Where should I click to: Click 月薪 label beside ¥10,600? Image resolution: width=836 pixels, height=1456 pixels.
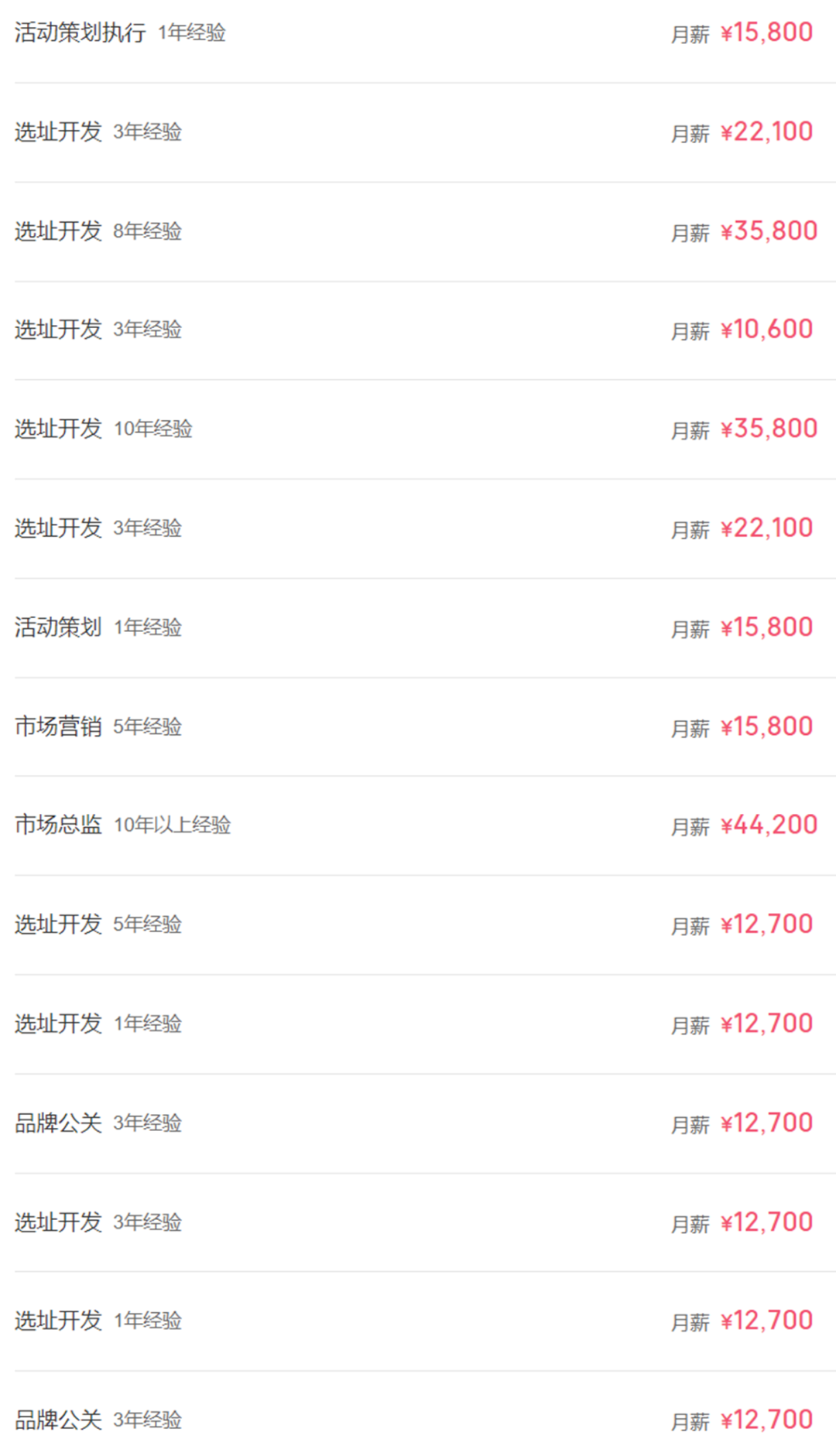pyautogui.click(x=690, y=331)
